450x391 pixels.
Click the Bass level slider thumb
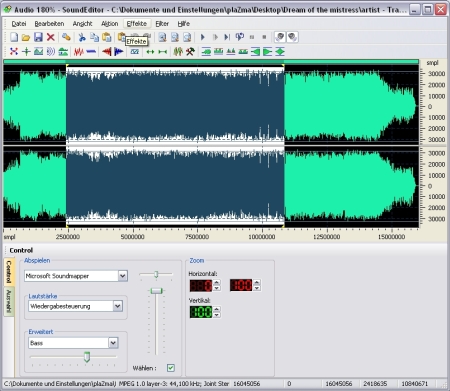click(87, 357)
